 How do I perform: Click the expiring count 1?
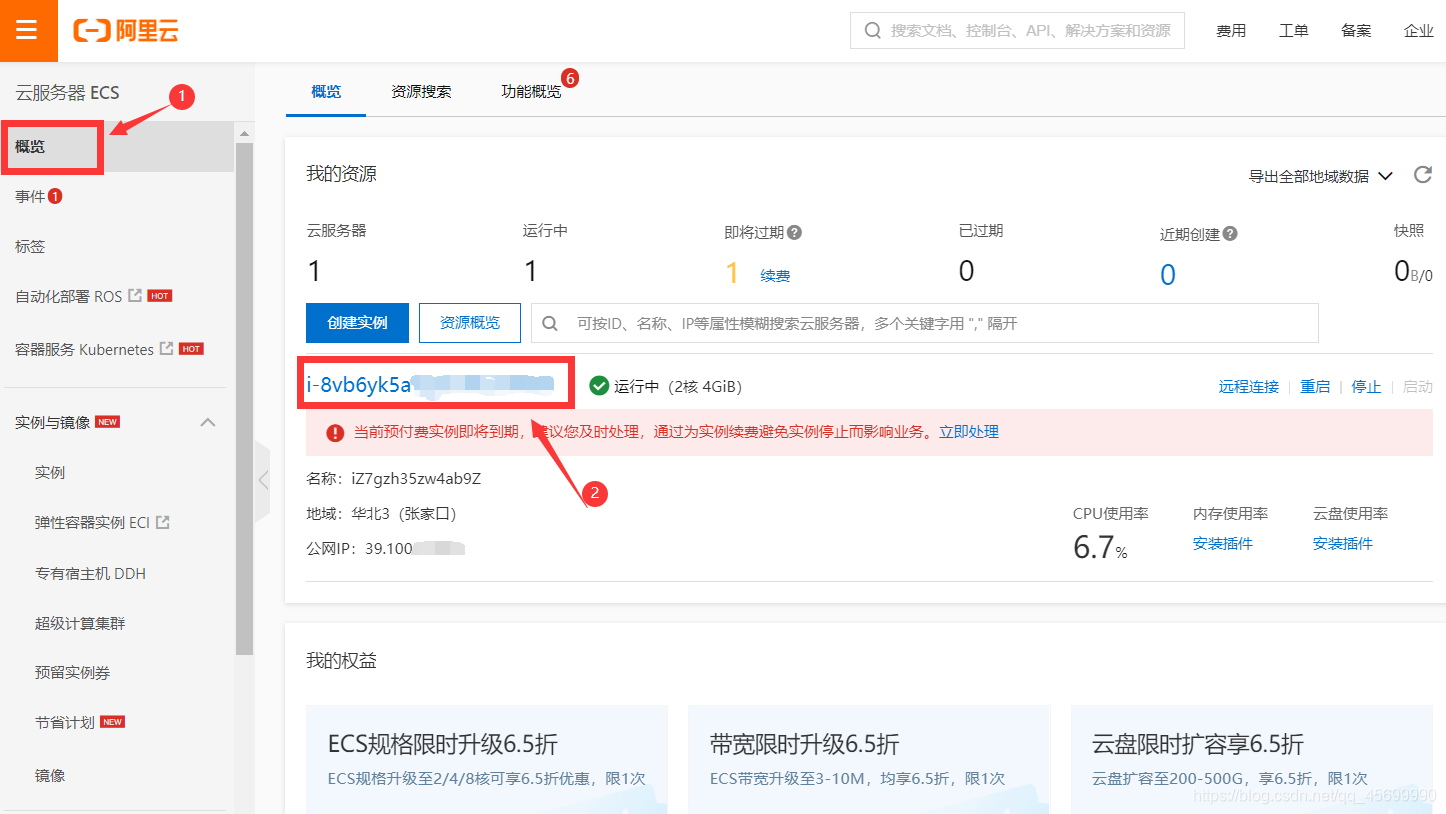(732, 273)
